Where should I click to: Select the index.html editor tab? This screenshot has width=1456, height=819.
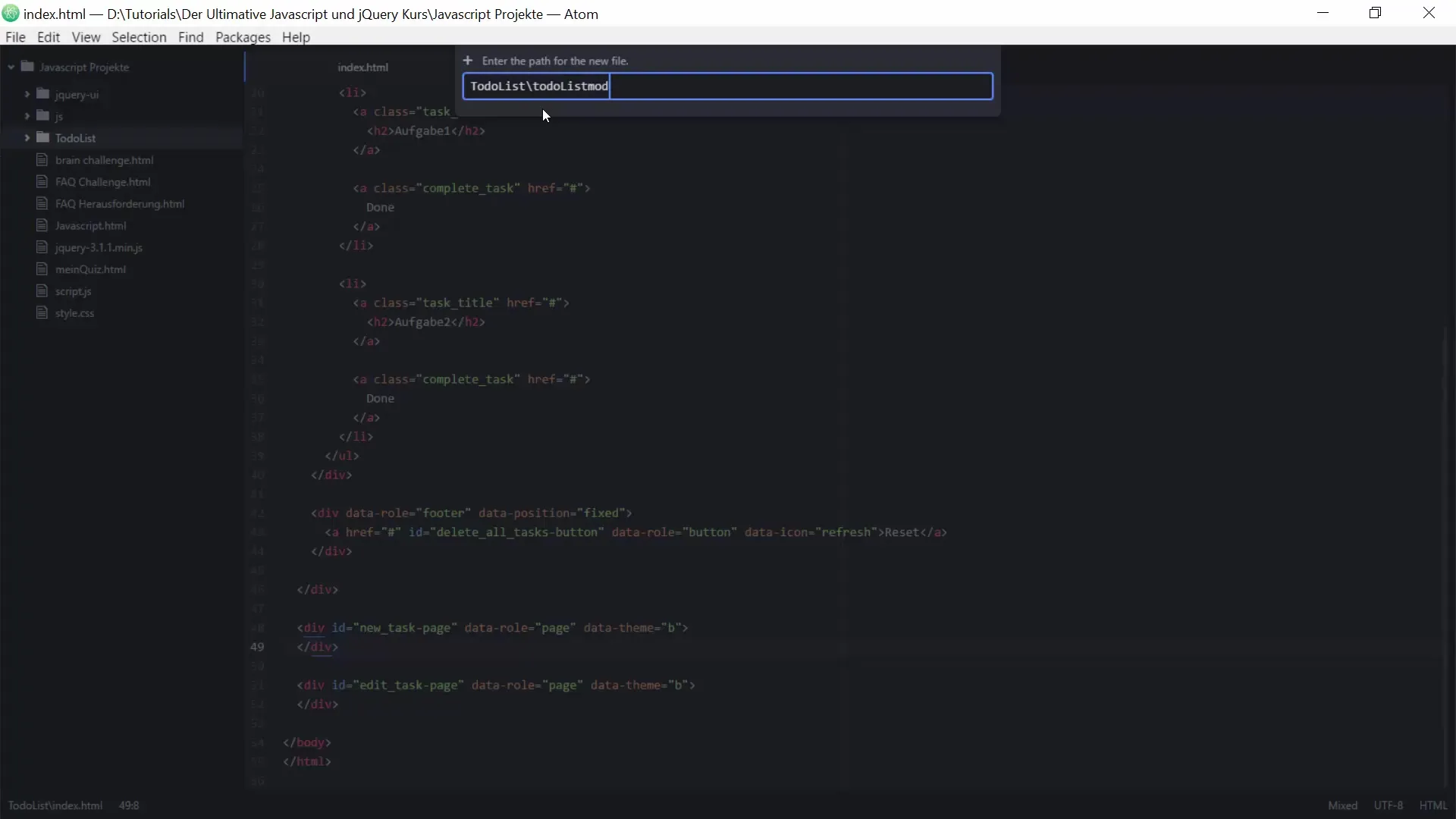[x=362, y=67]
